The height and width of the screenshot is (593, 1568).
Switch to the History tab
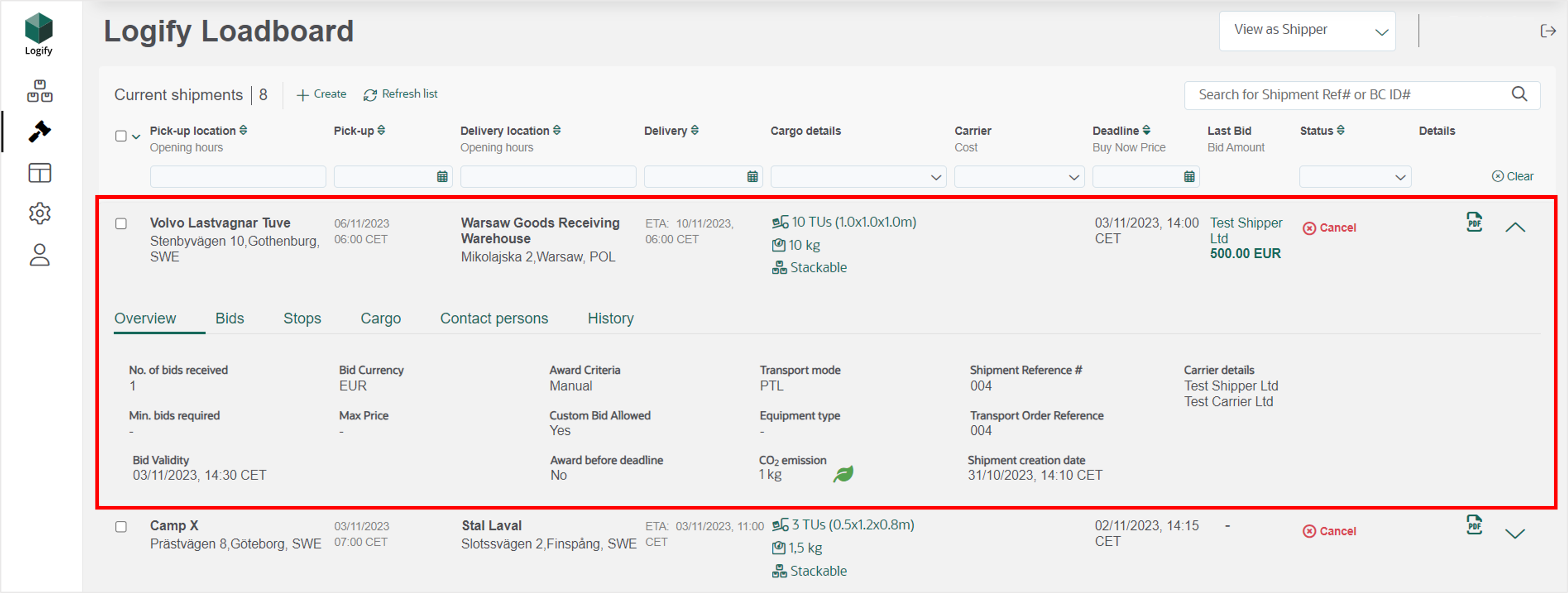pos(611,318)
